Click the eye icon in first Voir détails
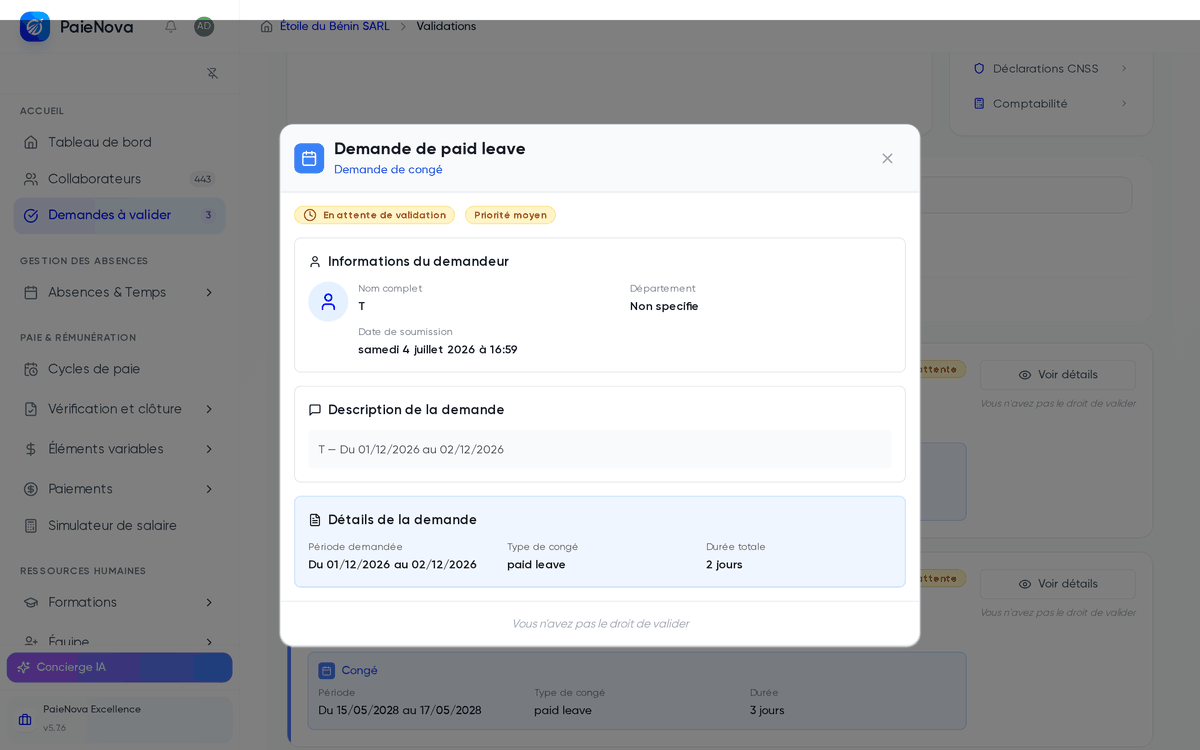Viewport: 1200px width, 750px height. tap(1025, 375)
